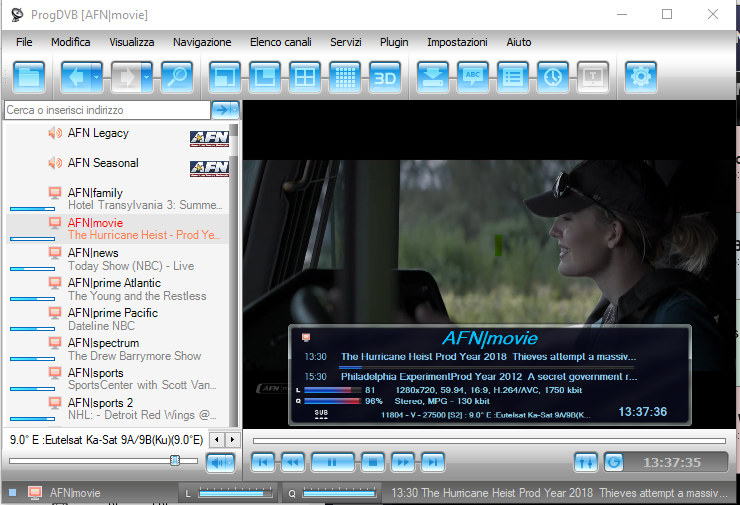The width and height of the screenshot is (740, 505).
Task: Open the list (program guide) toolbar icon
Action: tap(513, 77)
